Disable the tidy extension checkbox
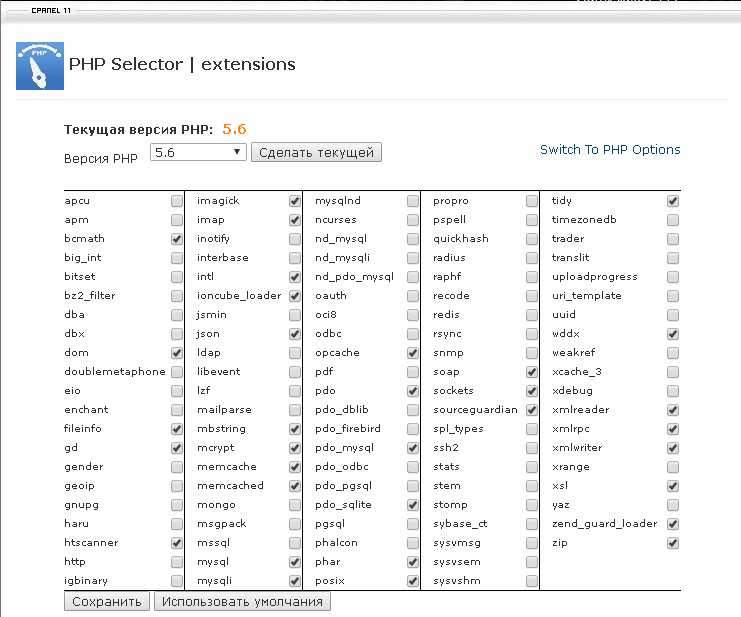 (673, 201)
